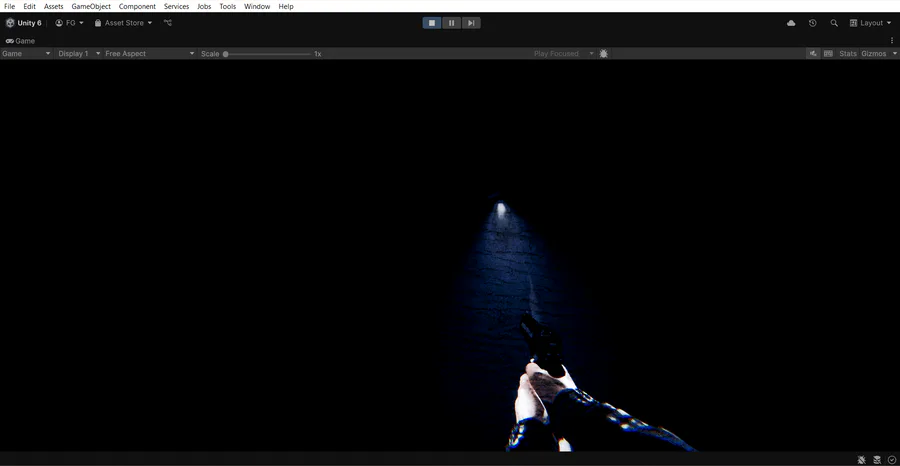Open the Undo History icon
Viewport: 900px width, 466px height.
click(812, 23)
